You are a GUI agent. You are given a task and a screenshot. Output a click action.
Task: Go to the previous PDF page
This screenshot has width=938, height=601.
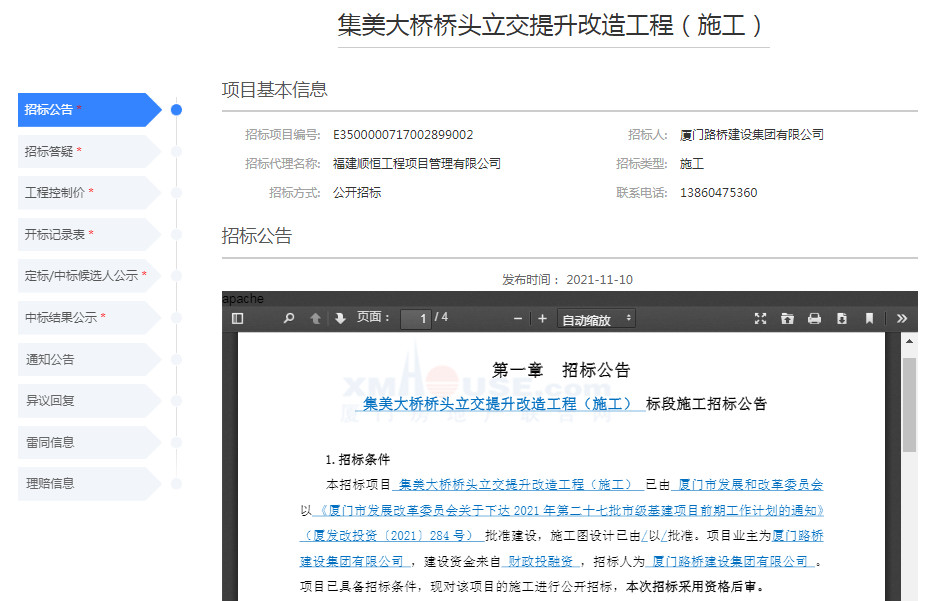point(315,319)
